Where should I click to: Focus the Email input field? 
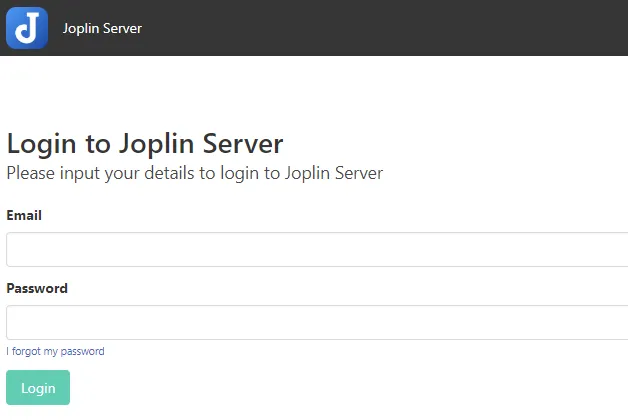(x=317, y=249)
